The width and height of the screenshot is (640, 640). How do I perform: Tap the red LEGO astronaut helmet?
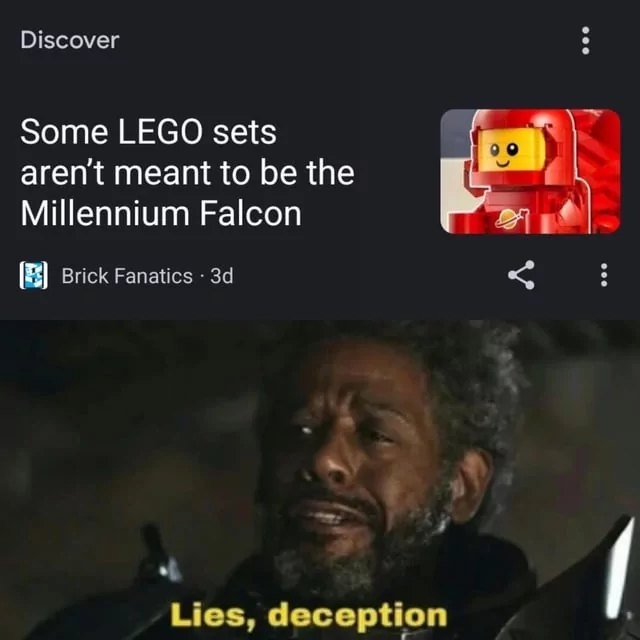pyautogui.click(x=523, y=147)
